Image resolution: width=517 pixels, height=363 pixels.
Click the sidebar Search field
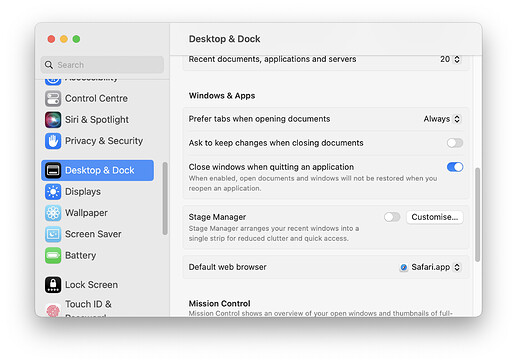click(x=102, y=65)
